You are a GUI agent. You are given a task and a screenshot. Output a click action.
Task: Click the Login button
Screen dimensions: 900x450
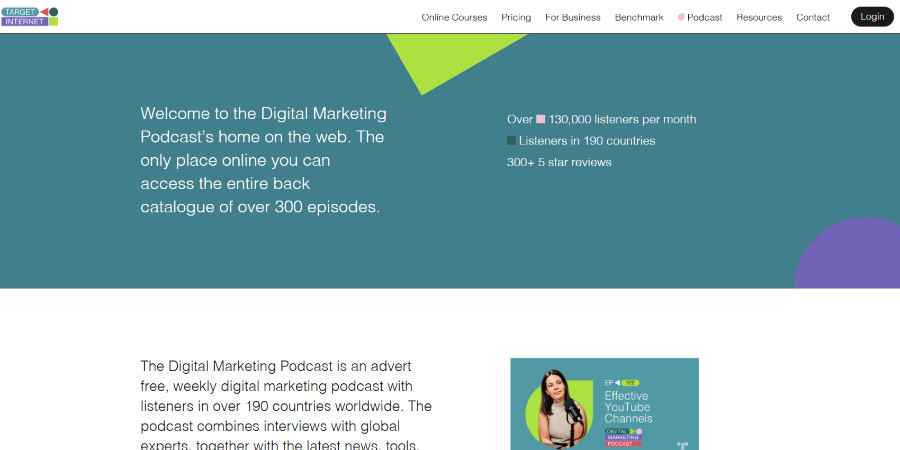pos(872,17)
